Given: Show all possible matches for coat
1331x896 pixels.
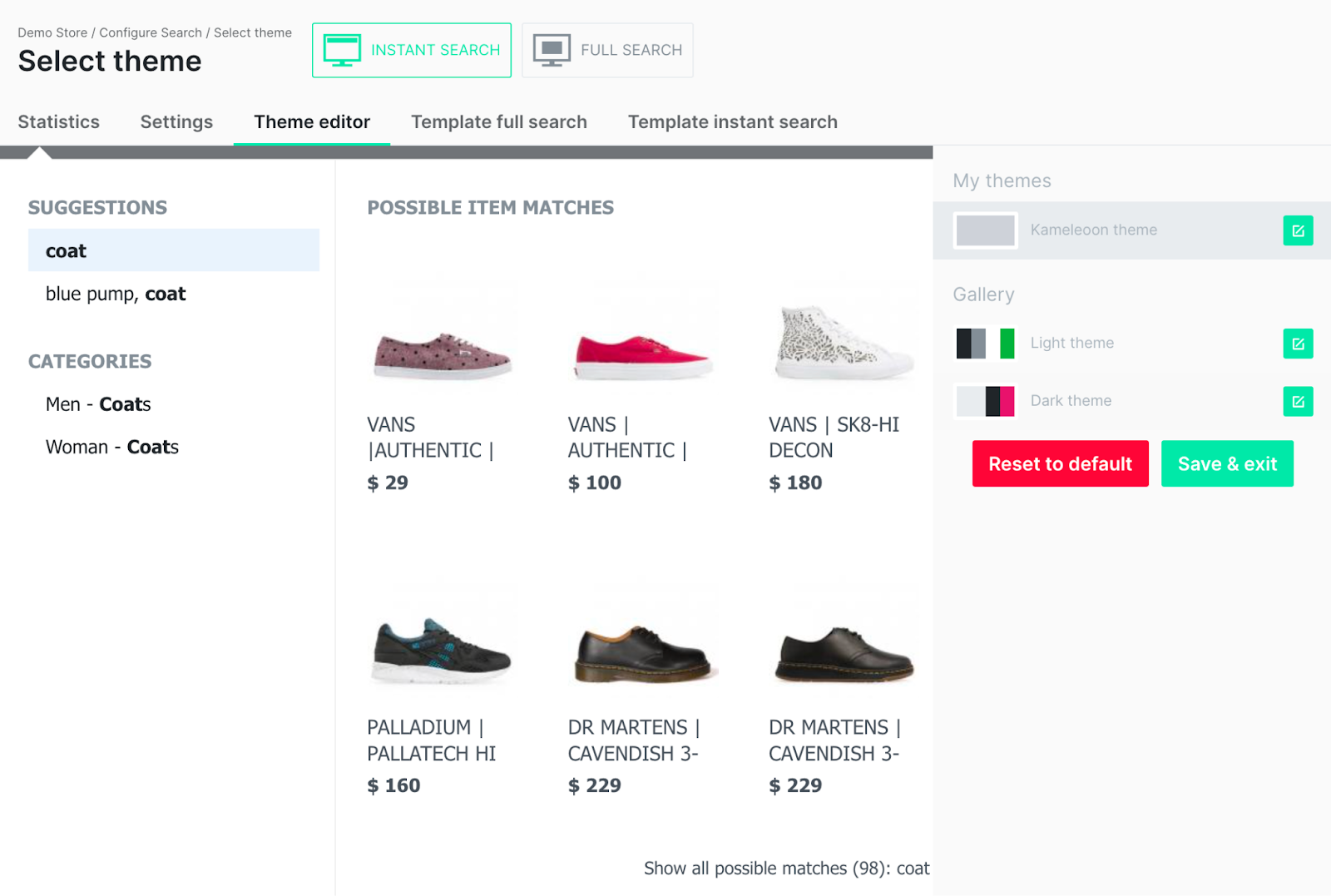Looking at the screenshot, I should (786, 869).
